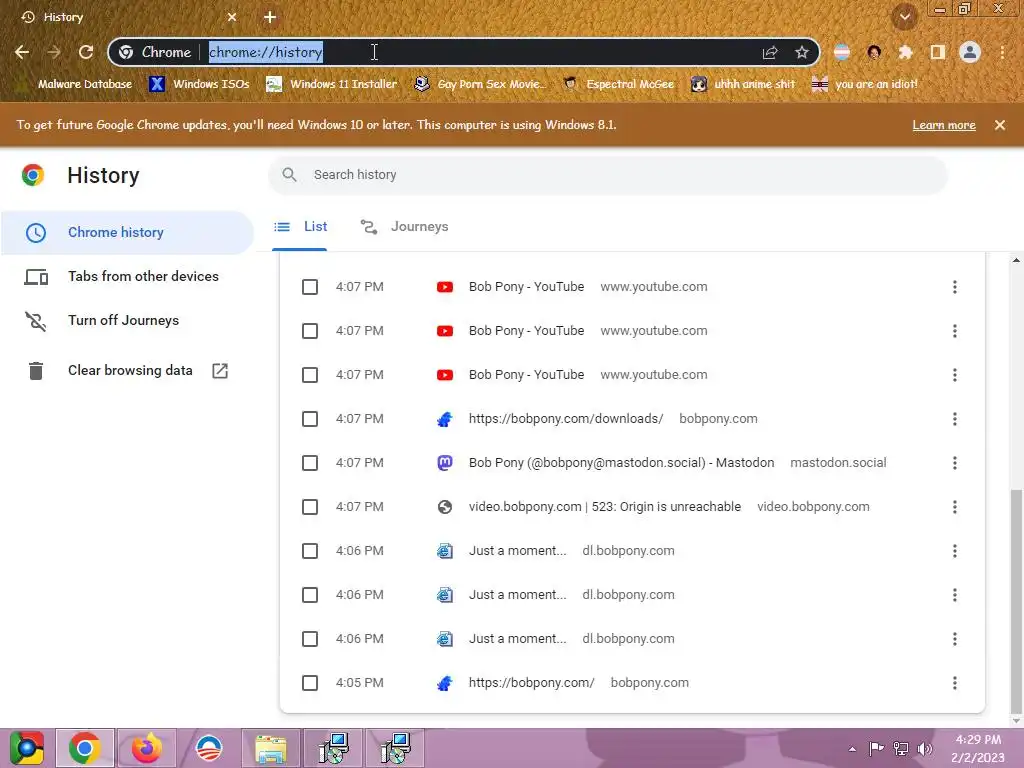Close the History tab

point(232,17)
